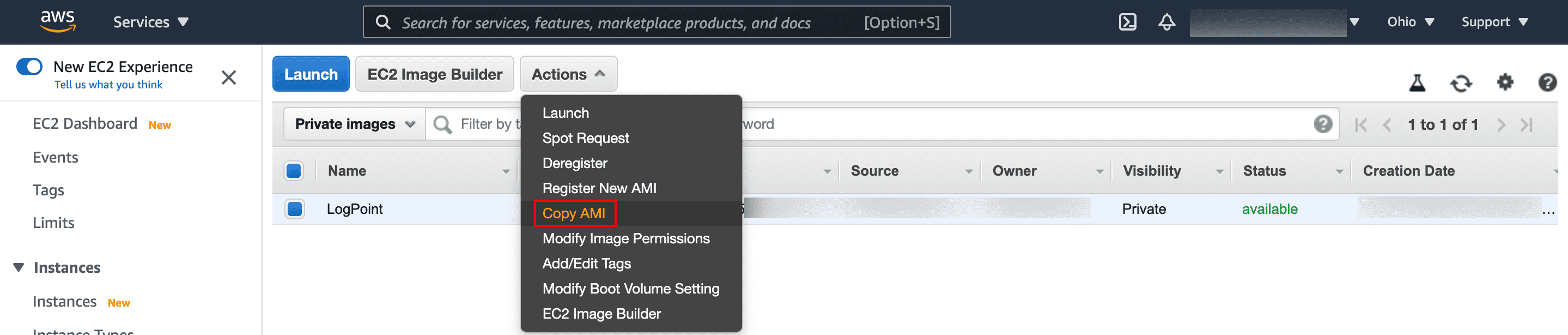Click the LogPoint name cell
This screenshot has width=1568, height=335.
point(354,209)
